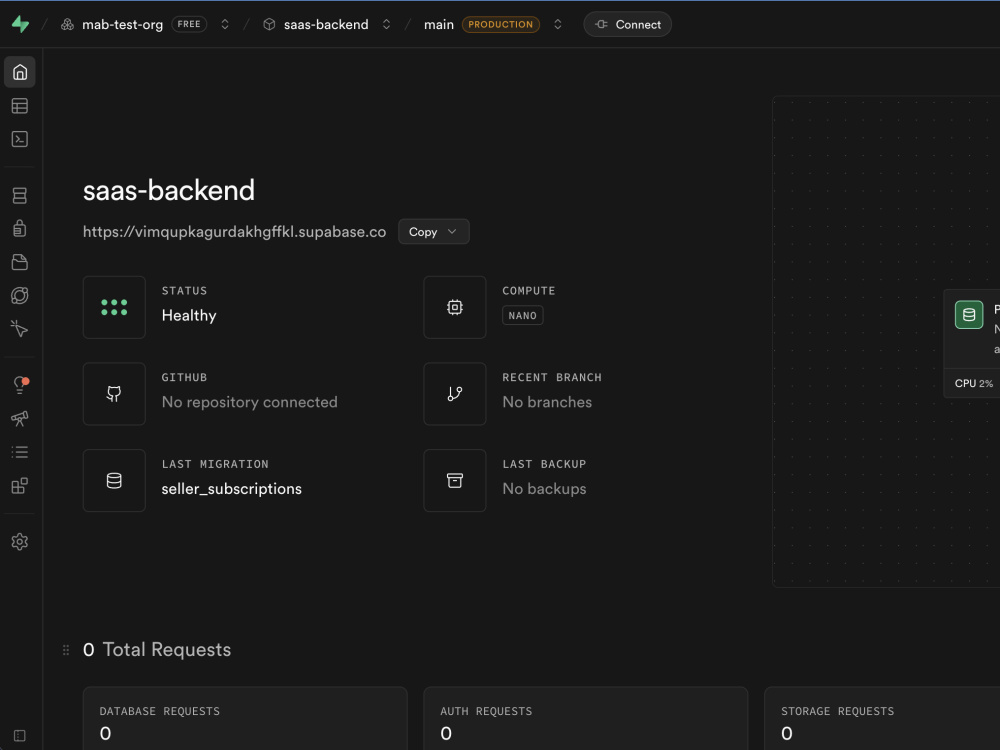This screenshot has height=750, width=1000.
Task: Open mab-test-org breadcrumb link
Action: (x=122, y=24)
